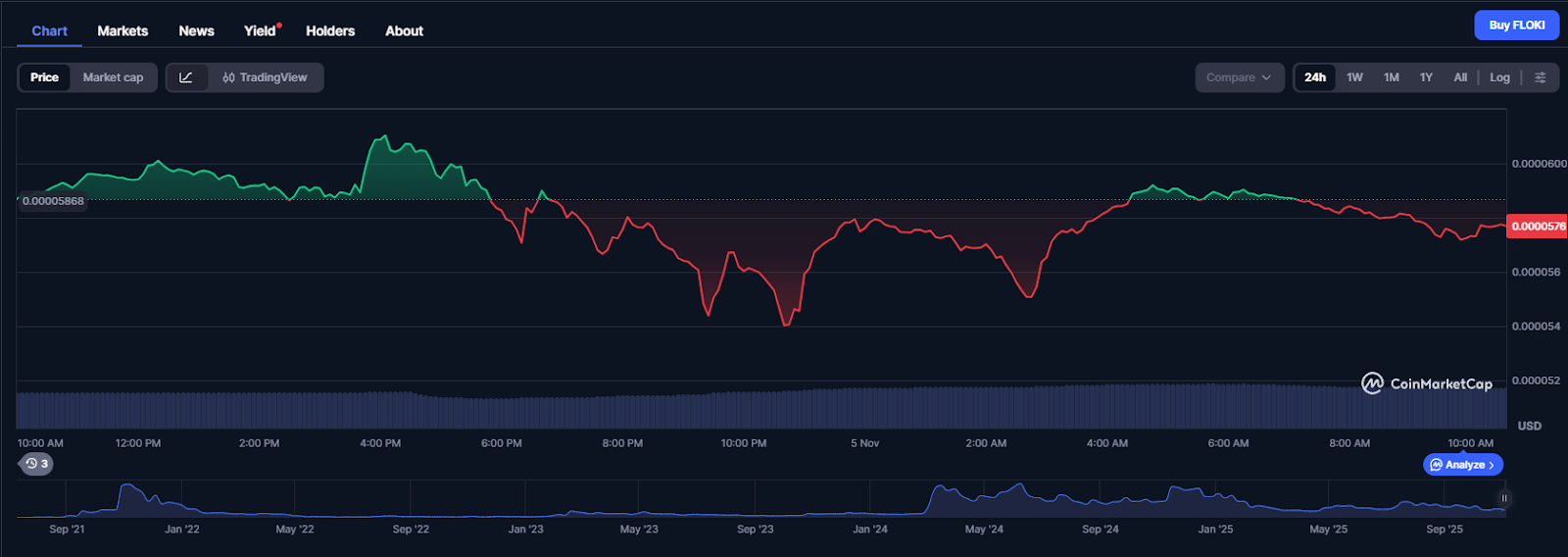Select the line chart view icon
The image size is (1568, 557).
(x=186, y=77)
